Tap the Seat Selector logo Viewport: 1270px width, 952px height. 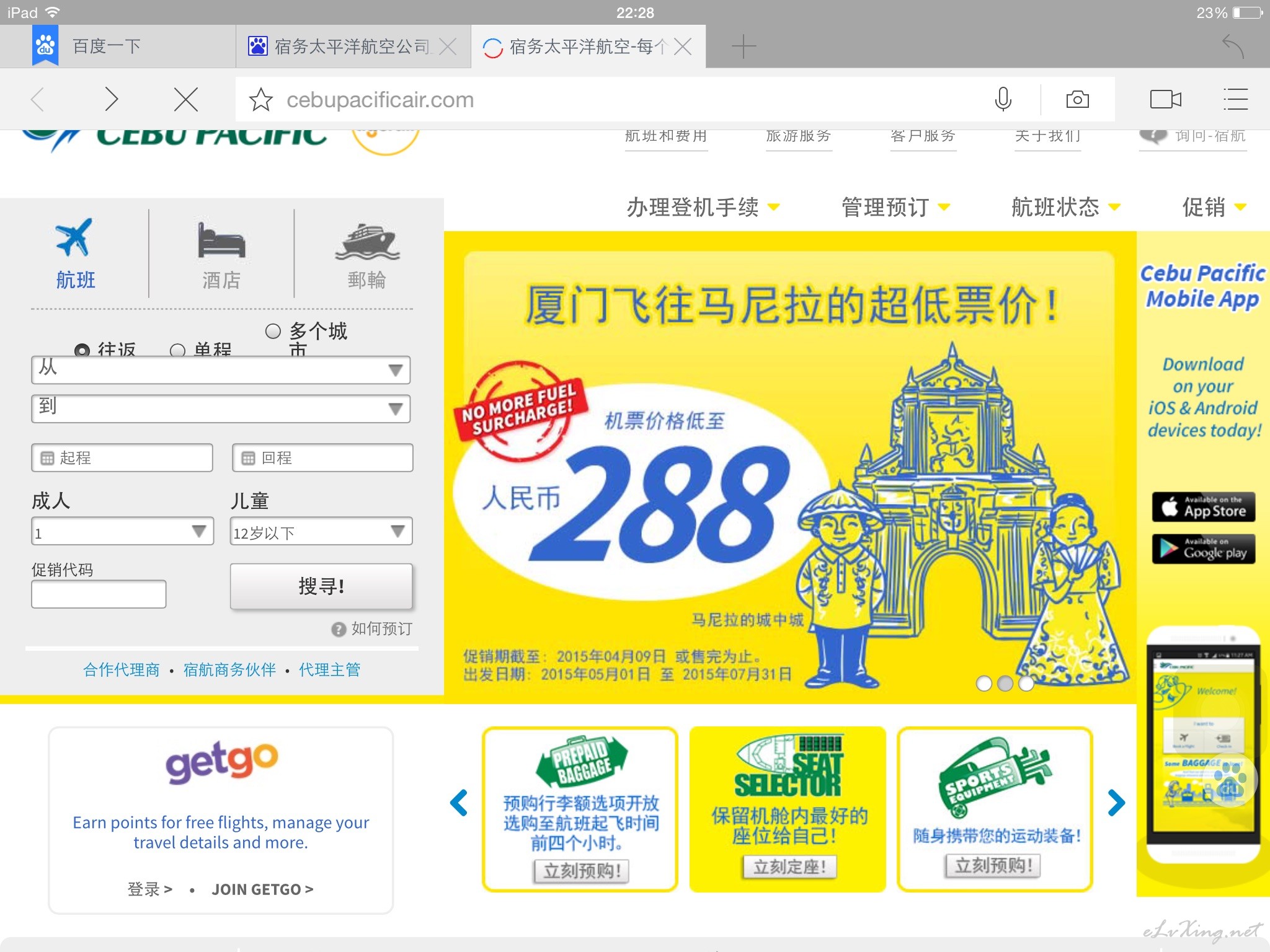pyautogui.click(x=788, y=766)
